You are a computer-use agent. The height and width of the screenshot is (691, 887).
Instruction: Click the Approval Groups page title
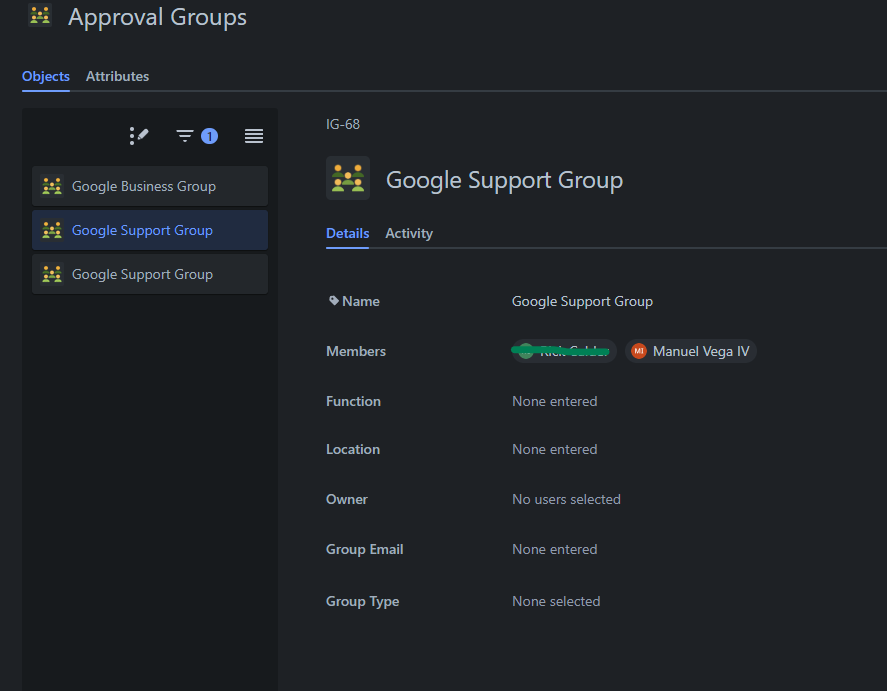(x=157, y=17)
